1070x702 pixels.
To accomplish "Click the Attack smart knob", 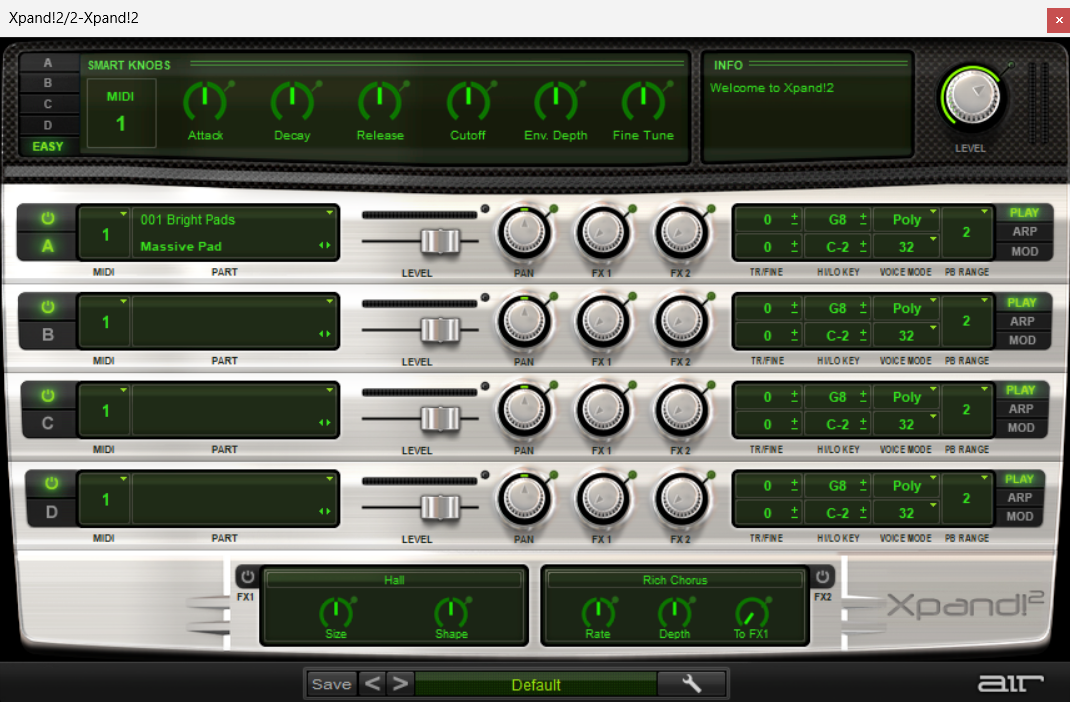I will [x=205, y=102].
